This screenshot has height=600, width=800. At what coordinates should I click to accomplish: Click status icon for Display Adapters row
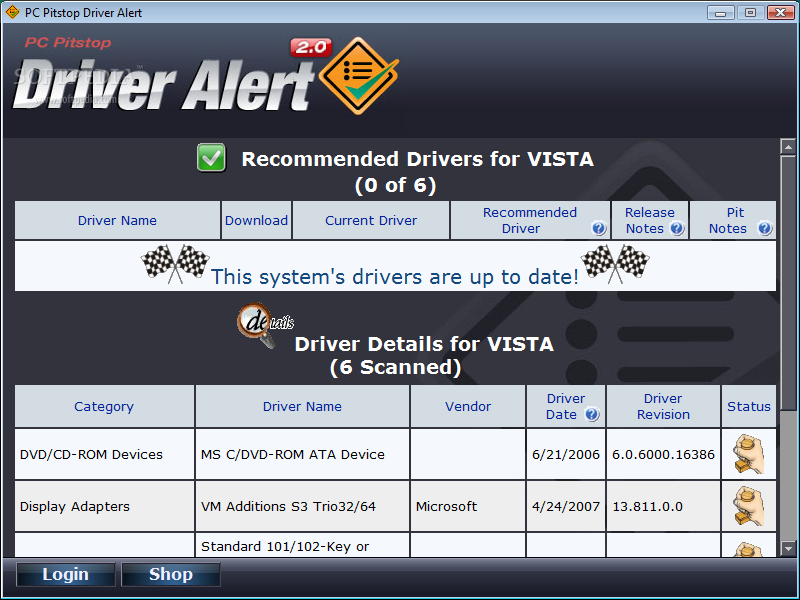[748, 506]
